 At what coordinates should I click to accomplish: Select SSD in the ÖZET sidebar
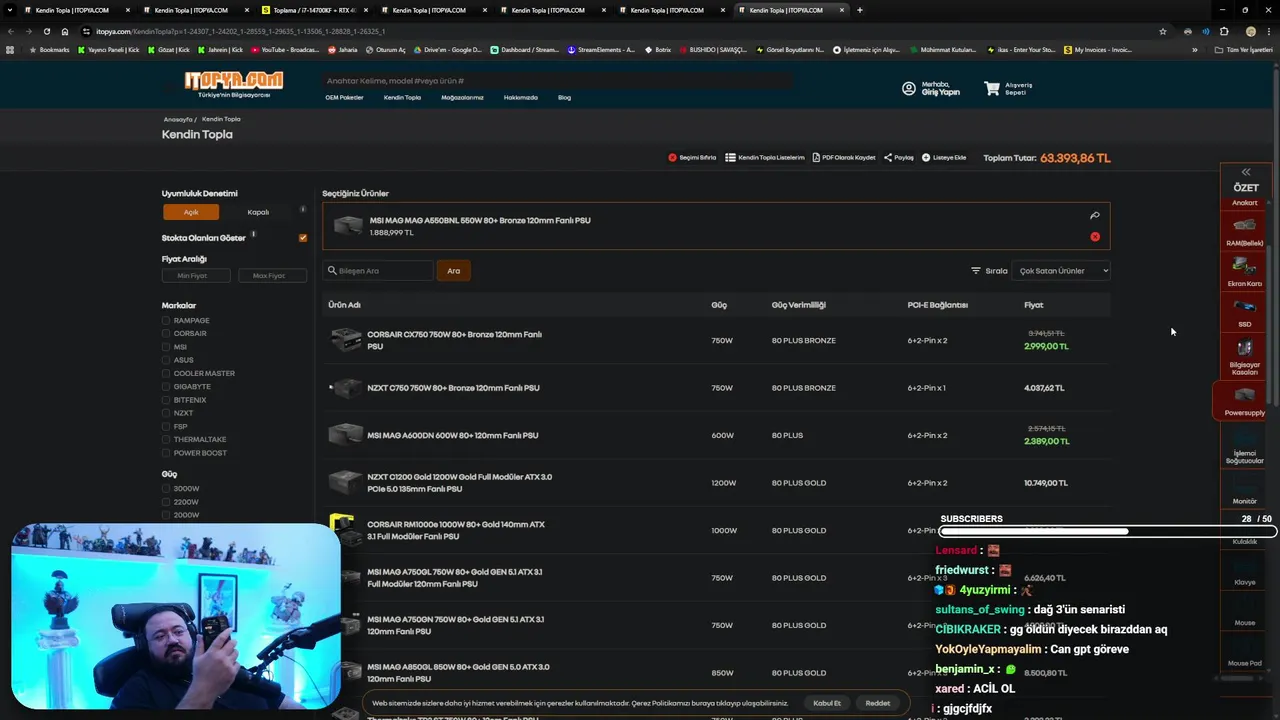tap(1245, 312)
